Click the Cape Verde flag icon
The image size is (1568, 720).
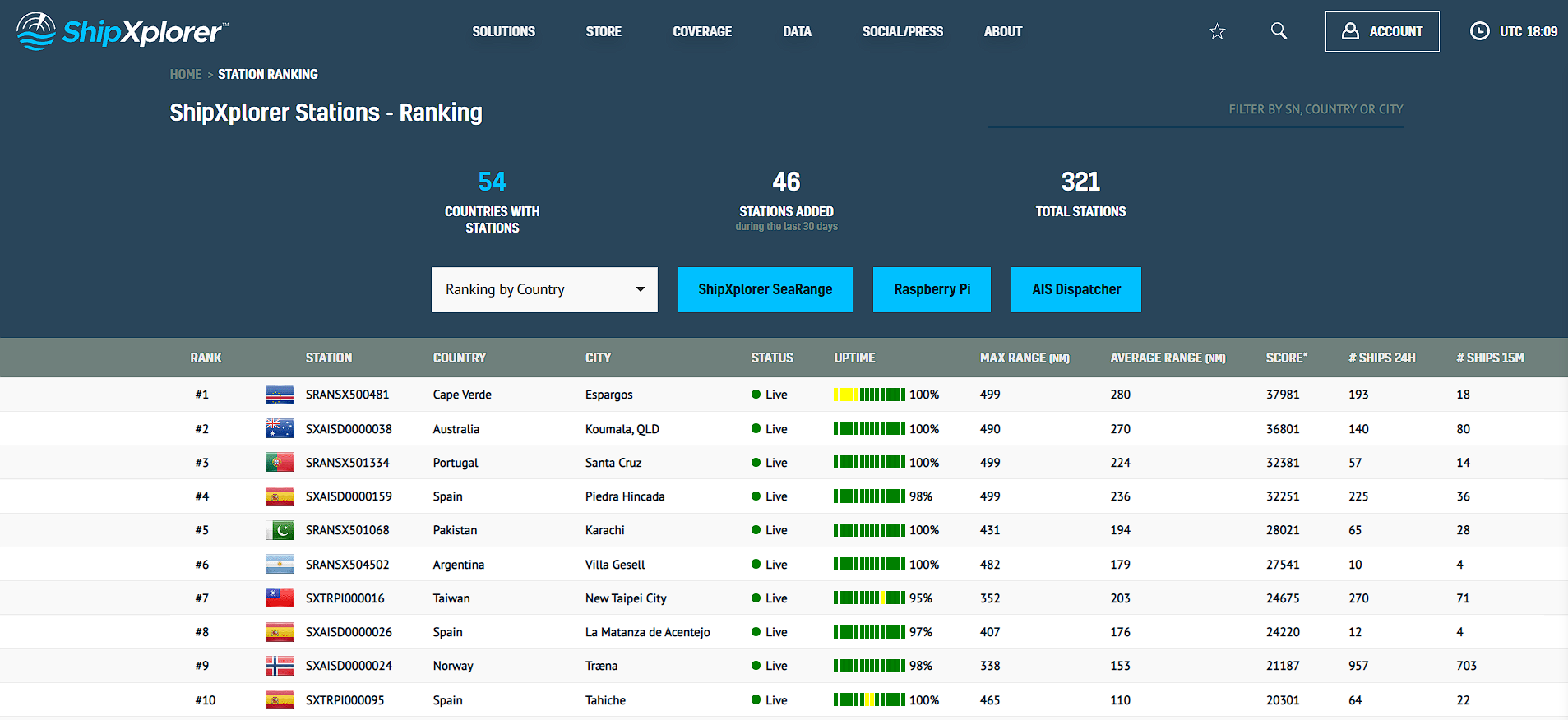click(280, 395)
